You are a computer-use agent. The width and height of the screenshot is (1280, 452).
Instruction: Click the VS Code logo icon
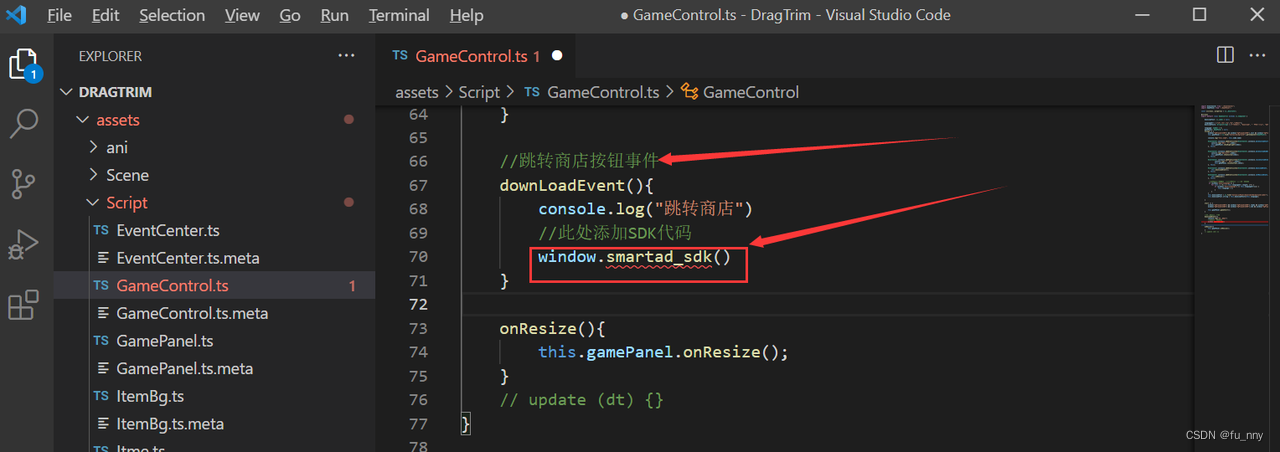pos(18,15)
